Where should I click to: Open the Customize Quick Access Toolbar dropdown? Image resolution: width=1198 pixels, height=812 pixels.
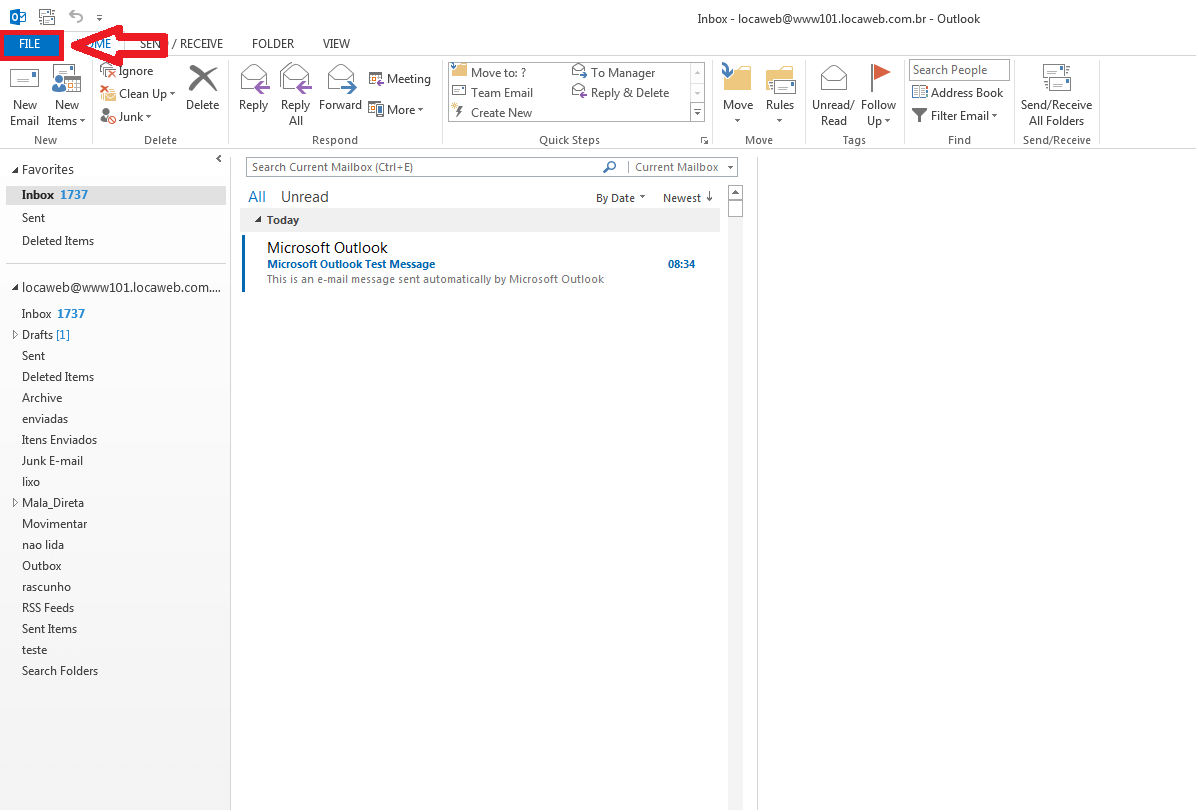point(99,17)
